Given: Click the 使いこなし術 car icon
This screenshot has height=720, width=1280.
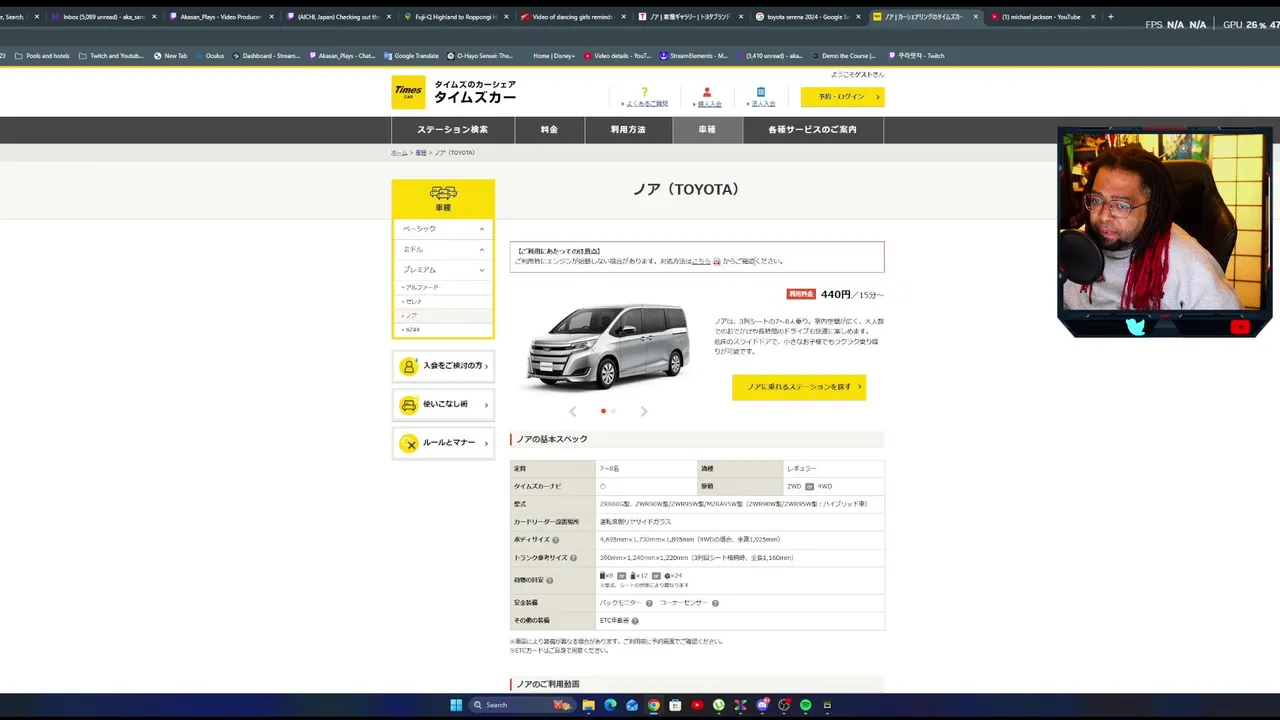Looking at the screenshot, I should (409, 405).
